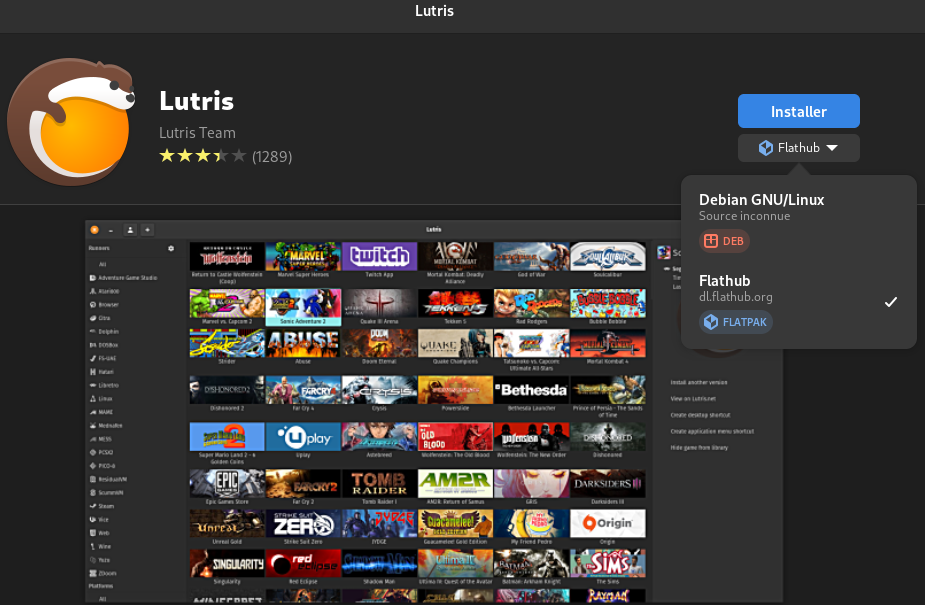Click the red DEB package badge

point(724,241)
